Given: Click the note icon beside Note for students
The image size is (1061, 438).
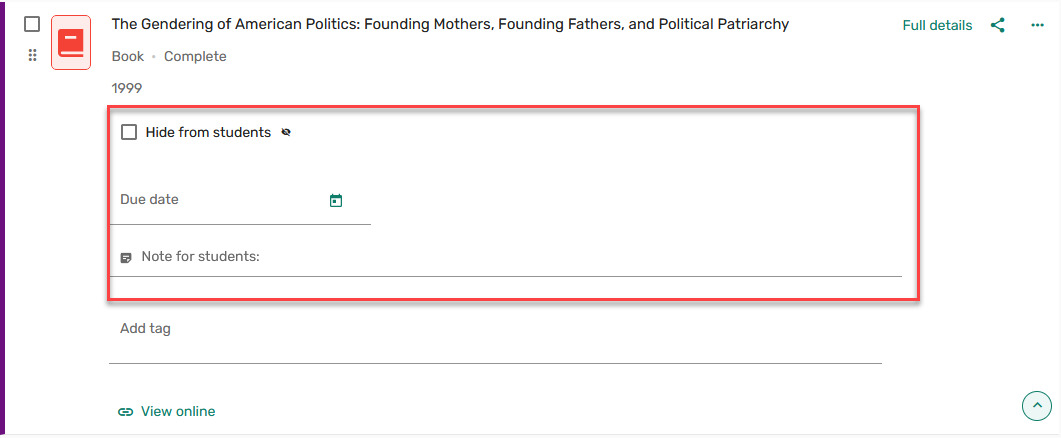Looking at the screenshot, I should (x=126, y=257).
